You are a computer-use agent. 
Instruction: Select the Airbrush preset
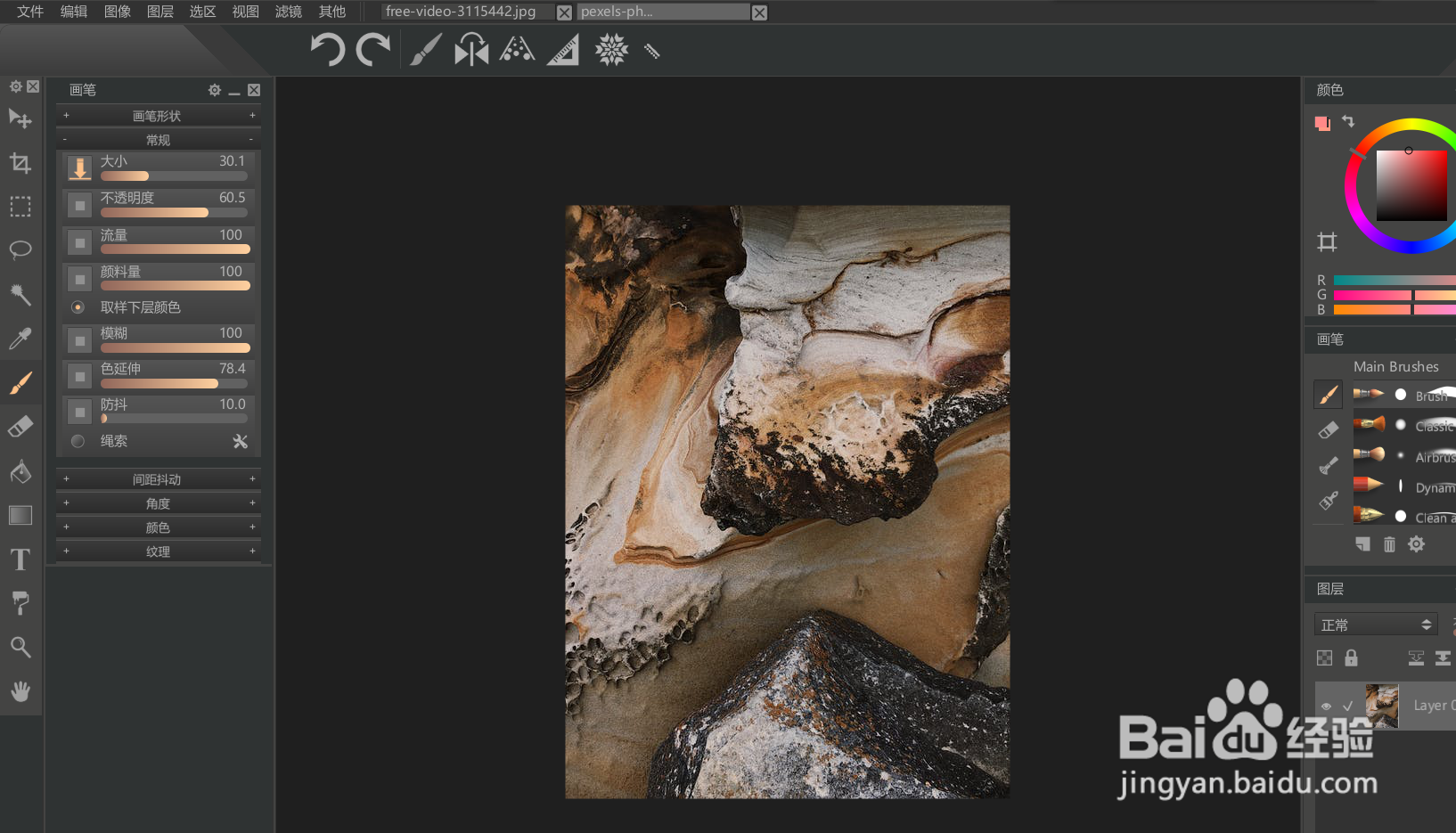[x=1404, y=456]
